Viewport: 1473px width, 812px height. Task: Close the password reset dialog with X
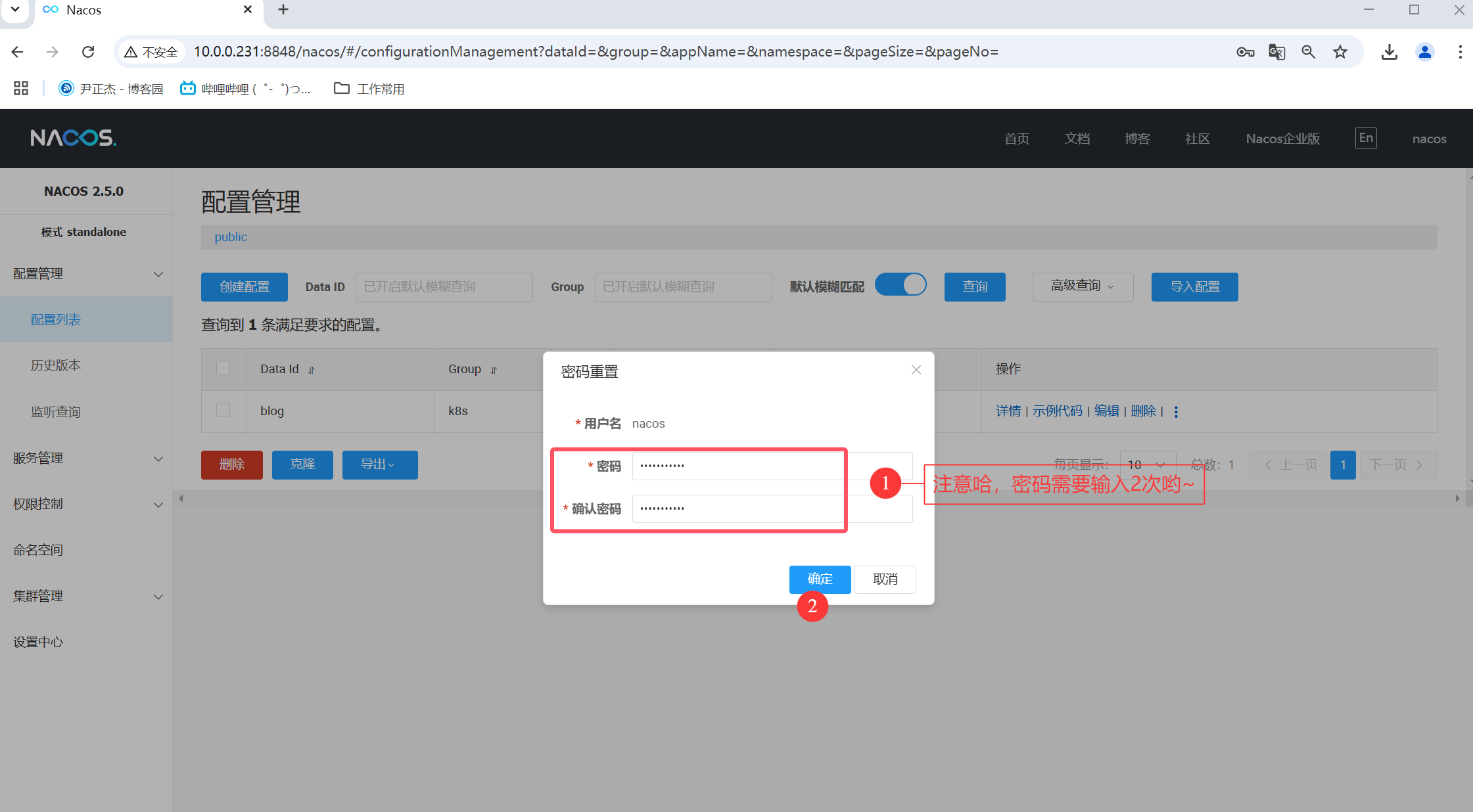pos(916,370)
